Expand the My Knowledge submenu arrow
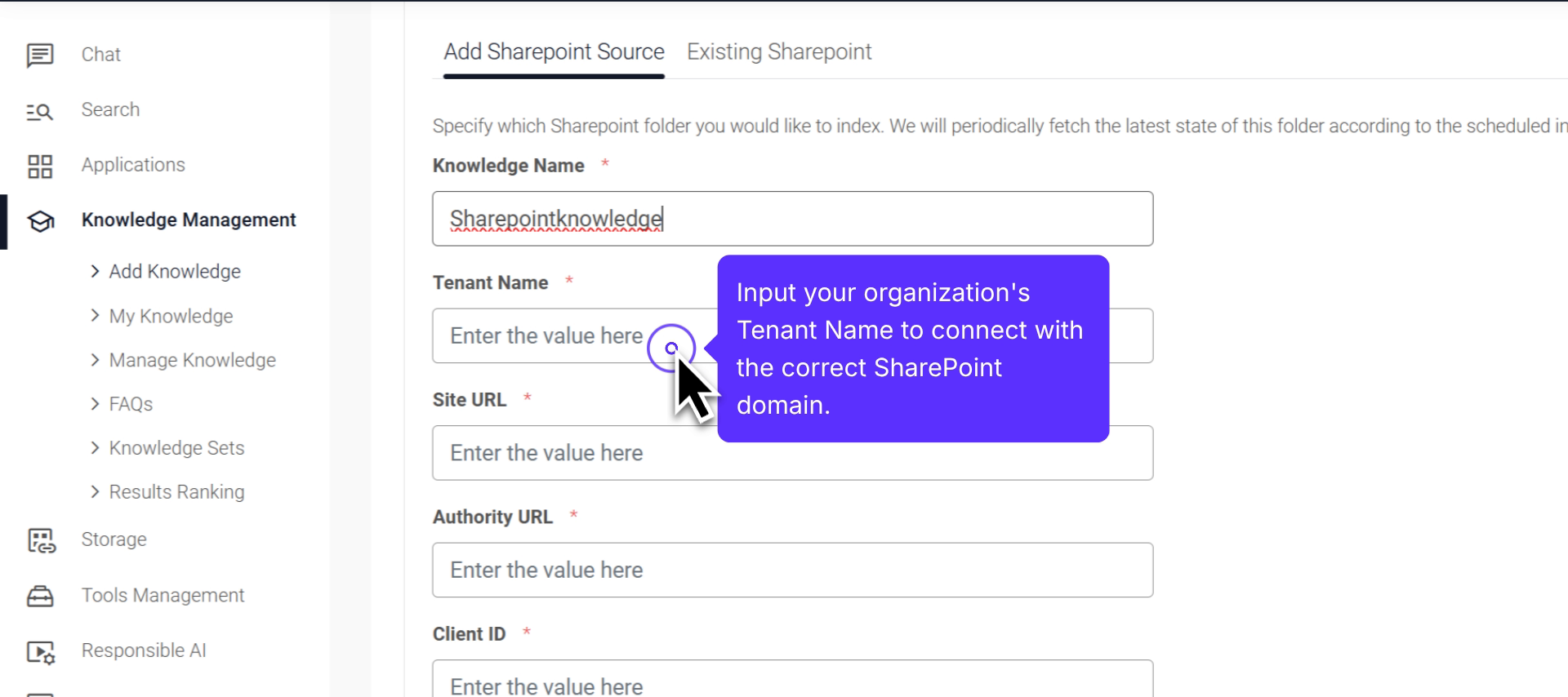Screen dimensions: 1568x697 point(95,316)
